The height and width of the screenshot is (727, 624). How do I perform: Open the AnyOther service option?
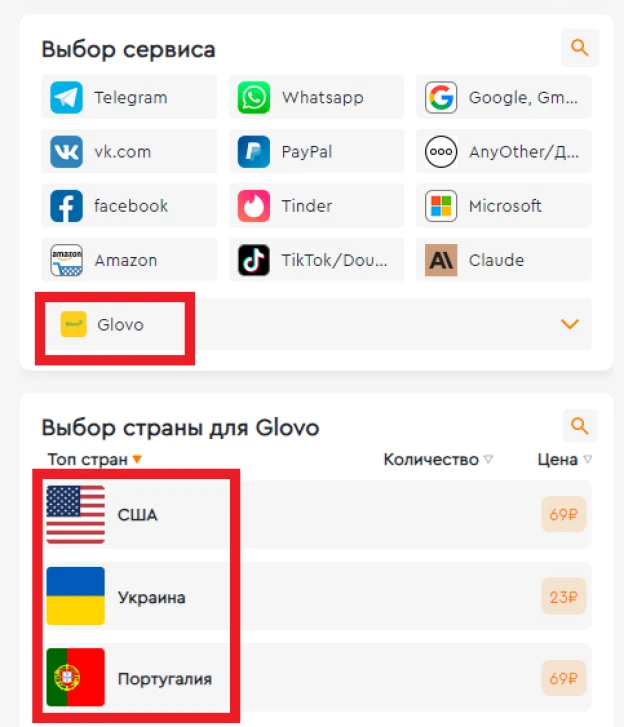pos(503,152)
